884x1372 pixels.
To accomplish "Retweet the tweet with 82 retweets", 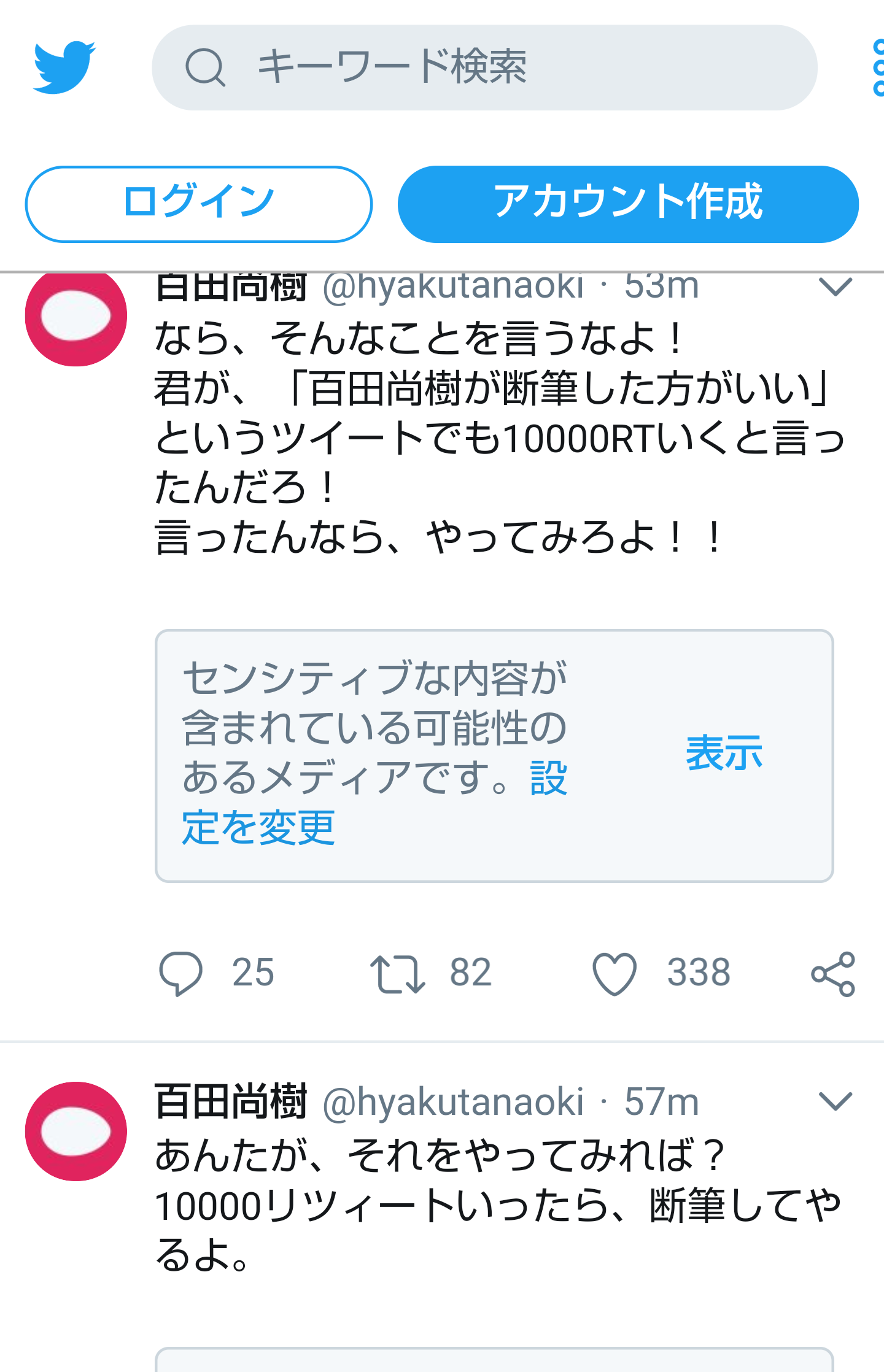I will [x=397, y=973].
